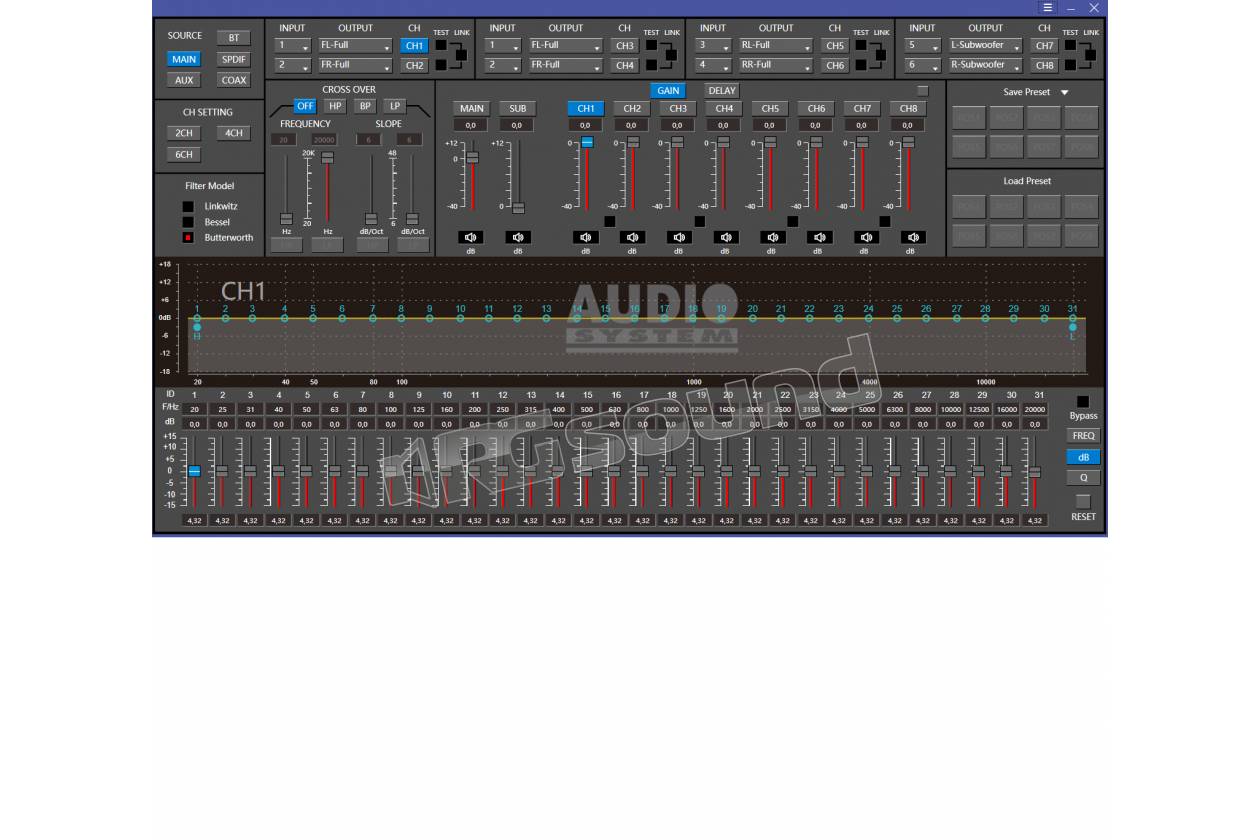Switch EQ edit mode to Q
Screen dimensions: 1260x840
[x=1083, y=478]
